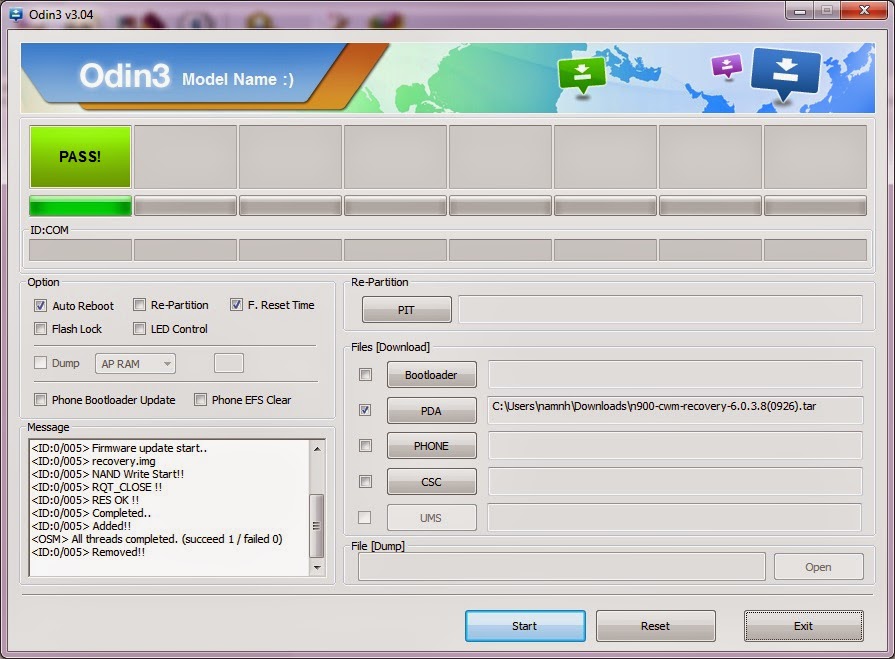
Task: Click log line 'Firmware update start..'
Action: tap(119, 448)
